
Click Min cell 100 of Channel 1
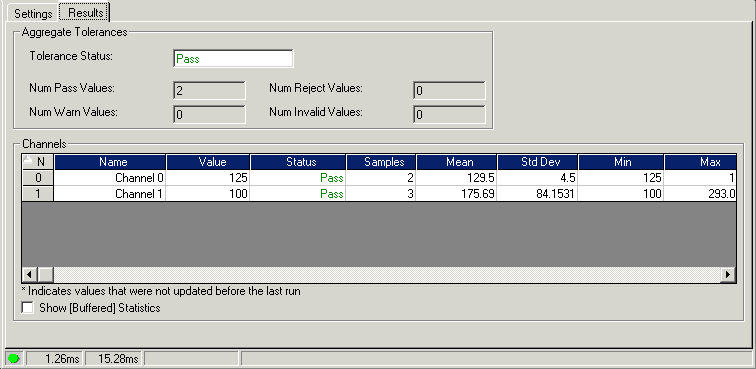click(x=621, y=194)
